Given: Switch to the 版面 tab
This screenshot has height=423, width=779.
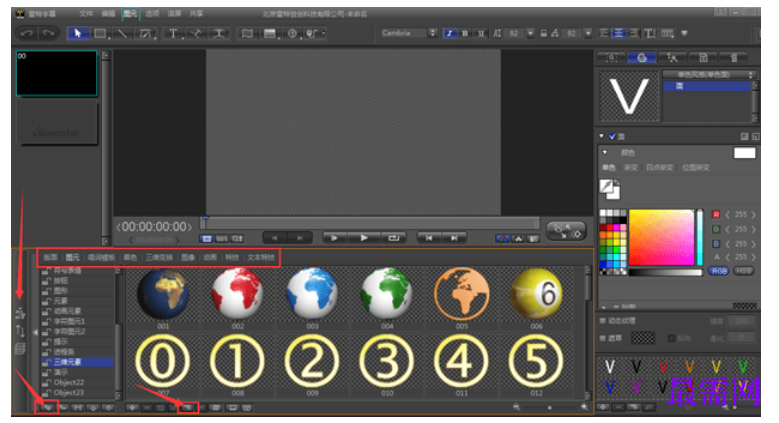Looking at the screenshot, I should [50, 257].
